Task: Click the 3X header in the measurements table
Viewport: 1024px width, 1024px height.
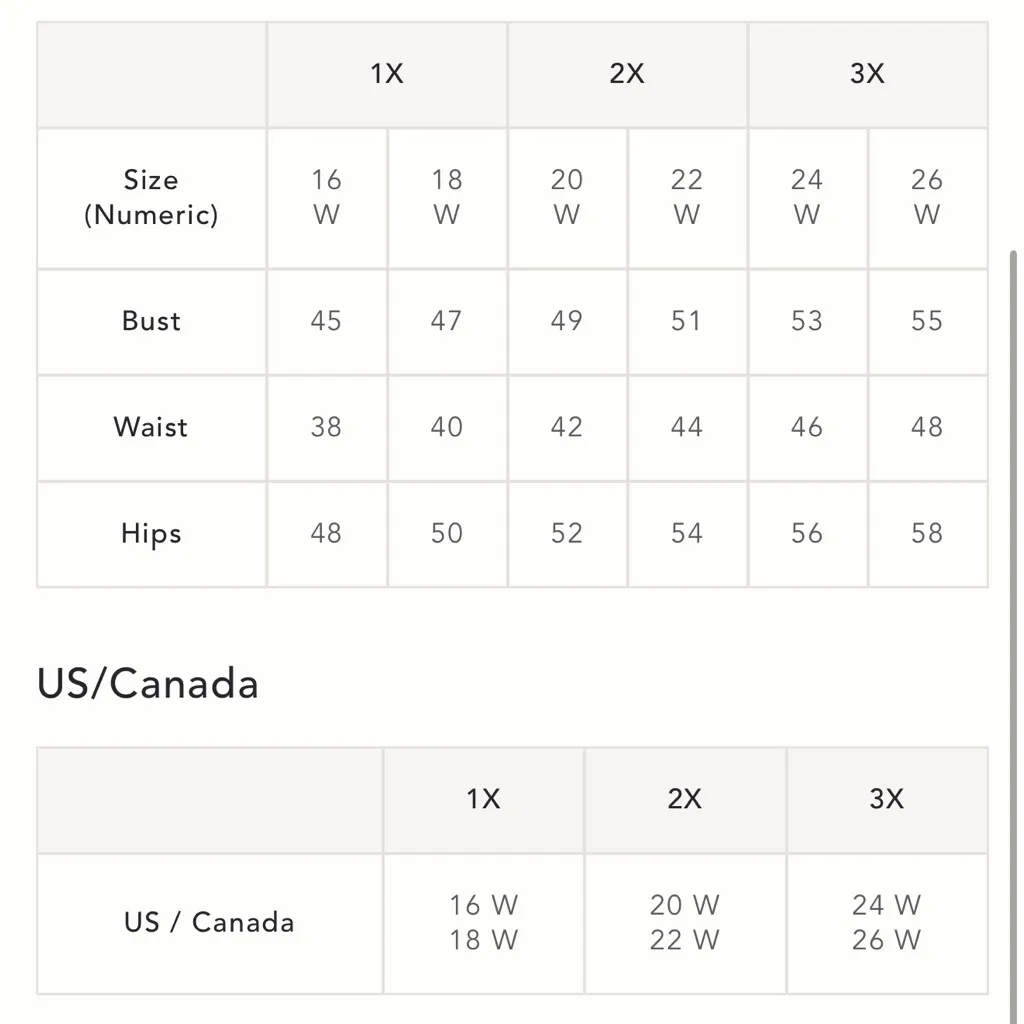Action: 867,74
